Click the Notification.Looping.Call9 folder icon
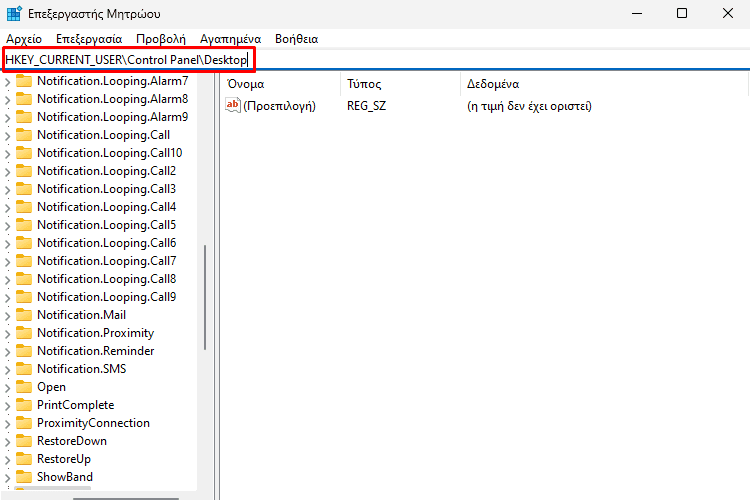Screen dimensions: 750x500 (24, 297)
